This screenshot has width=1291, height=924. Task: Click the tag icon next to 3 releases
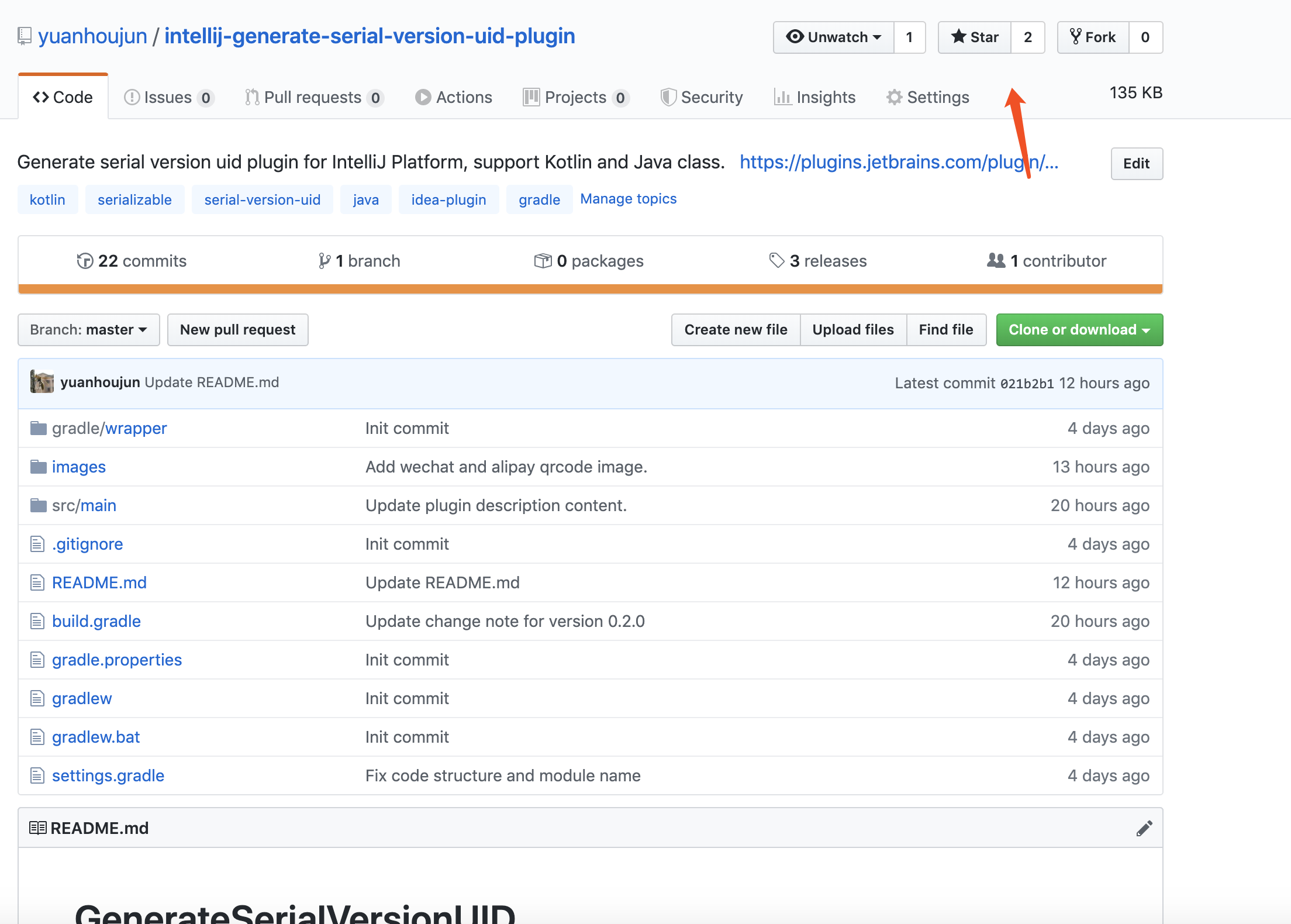pyautogui.click(x=776, y=260)
